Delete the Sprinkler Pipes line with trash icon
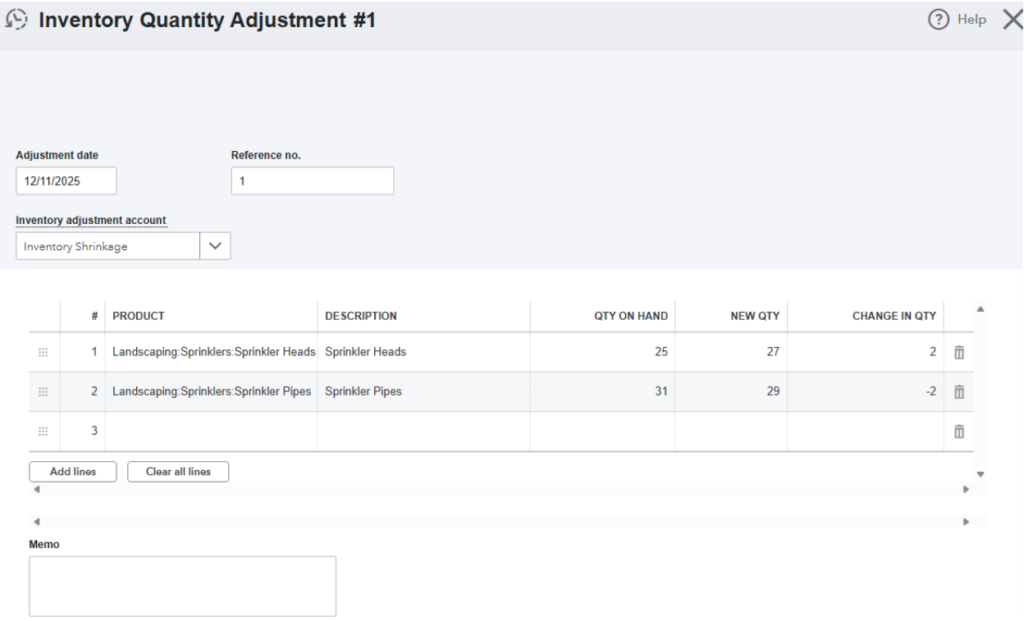The image size is (1024, 621). [959, 392]
